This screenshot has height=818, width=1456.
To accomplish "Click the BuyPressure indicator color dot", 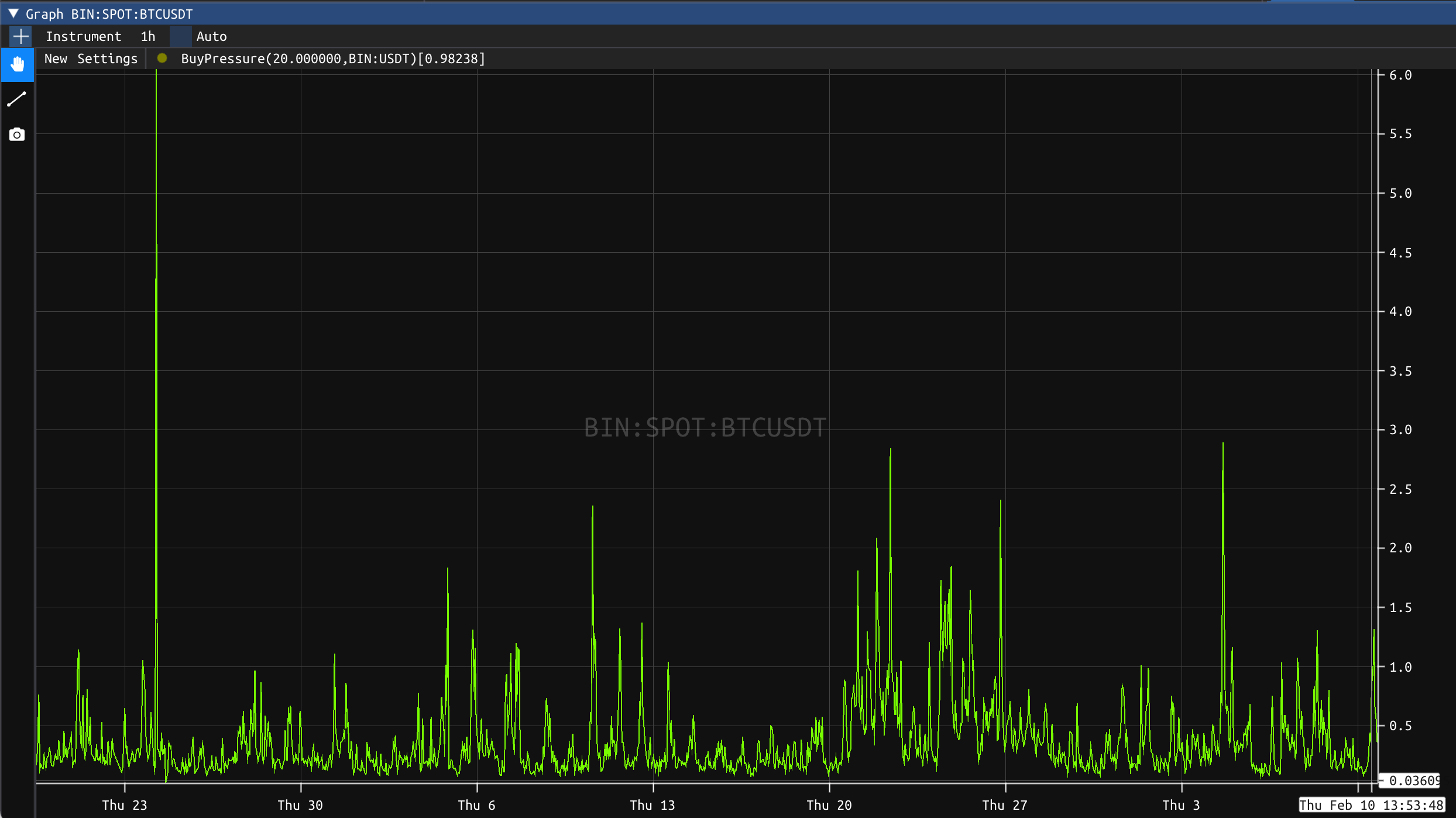I will click(162, 58).
